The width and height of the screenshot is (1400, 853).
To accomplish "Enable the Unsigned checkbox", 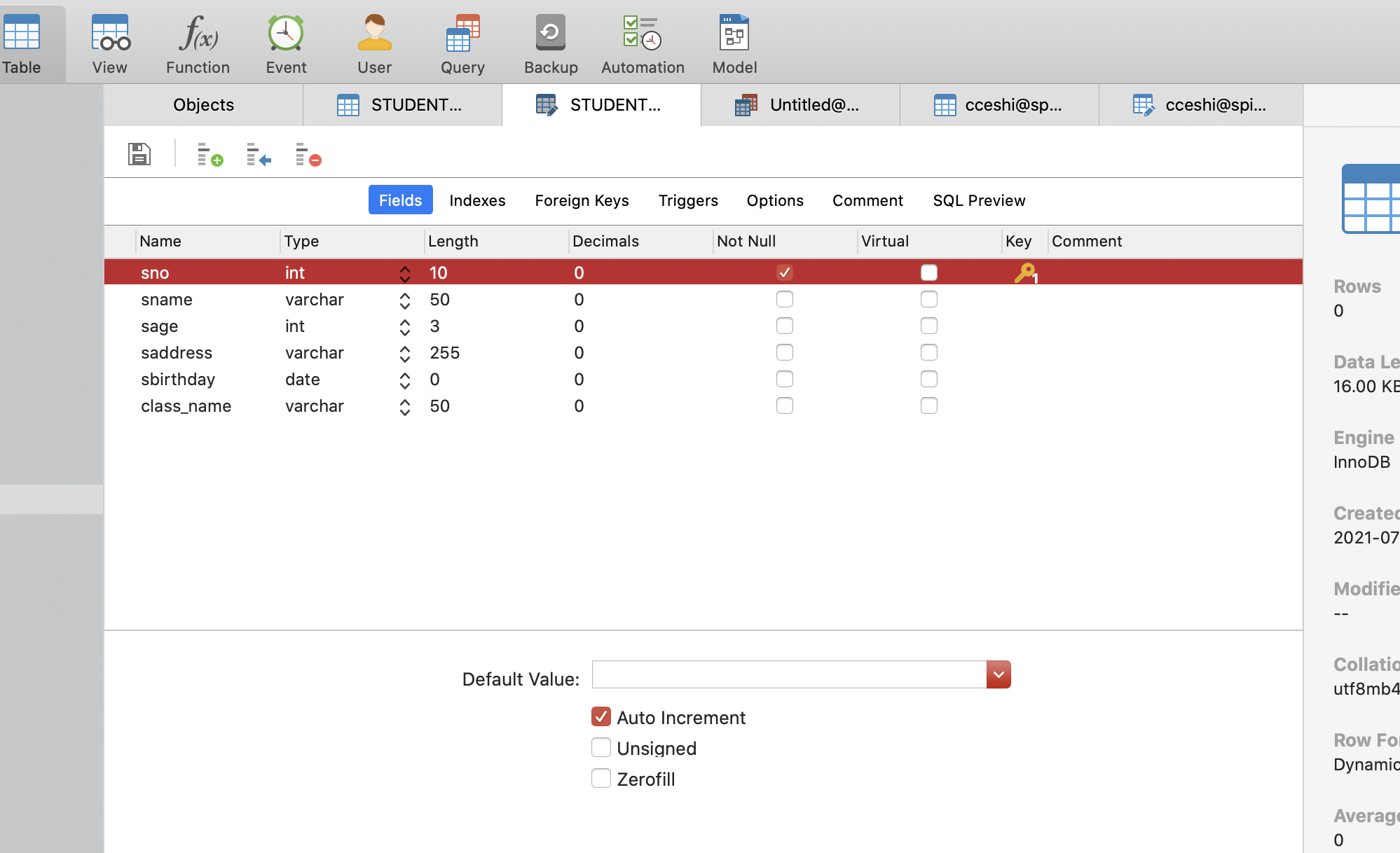I will 601,747.
